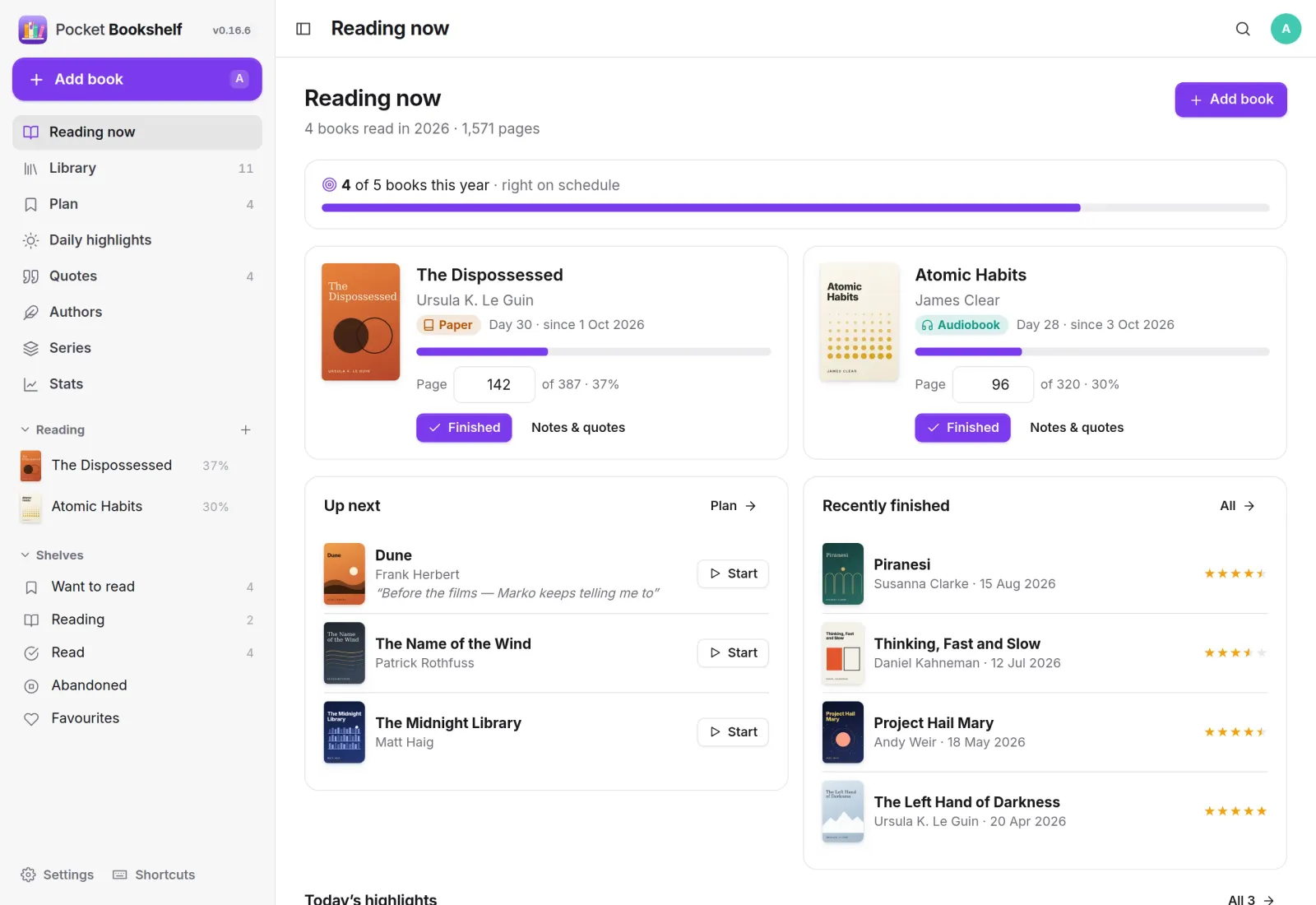Image resolution: width=1316 pixels, height=905 pixels.
Task: Click The Midnight Library cover
Action: click(344, 732)
